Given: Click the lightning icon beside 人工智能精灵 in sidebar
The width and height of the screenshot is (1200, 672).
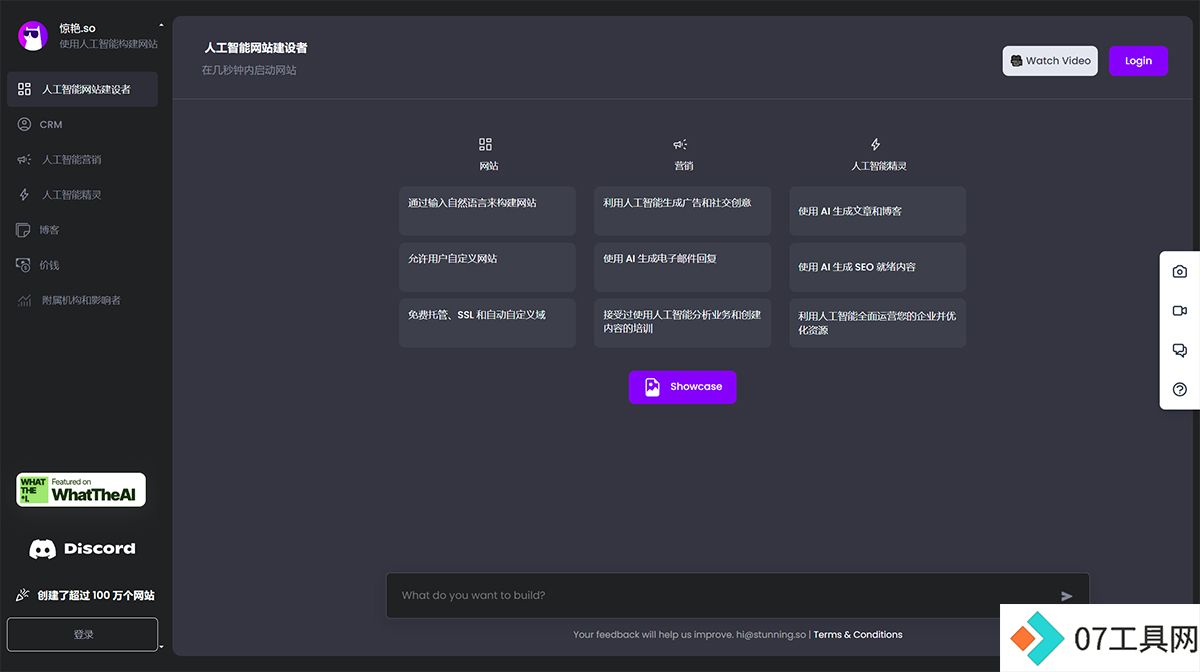Looking at the screenshot, I should (x=24, y=195).
